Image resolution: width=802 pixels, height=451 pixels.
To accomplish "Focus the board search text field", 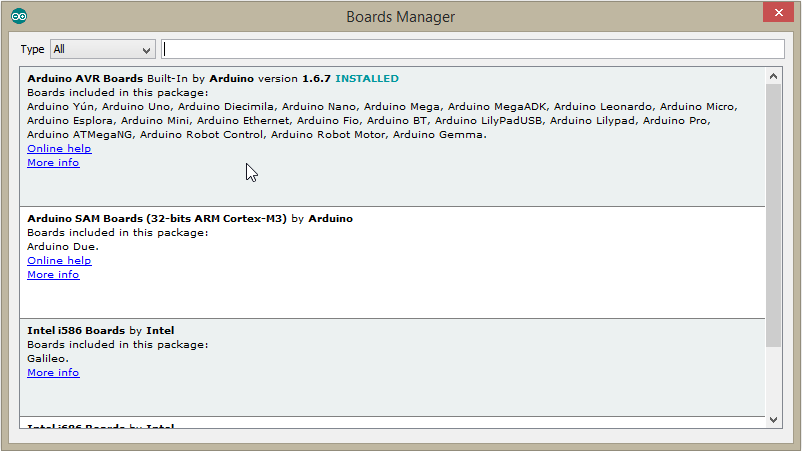I will point(473,49).
